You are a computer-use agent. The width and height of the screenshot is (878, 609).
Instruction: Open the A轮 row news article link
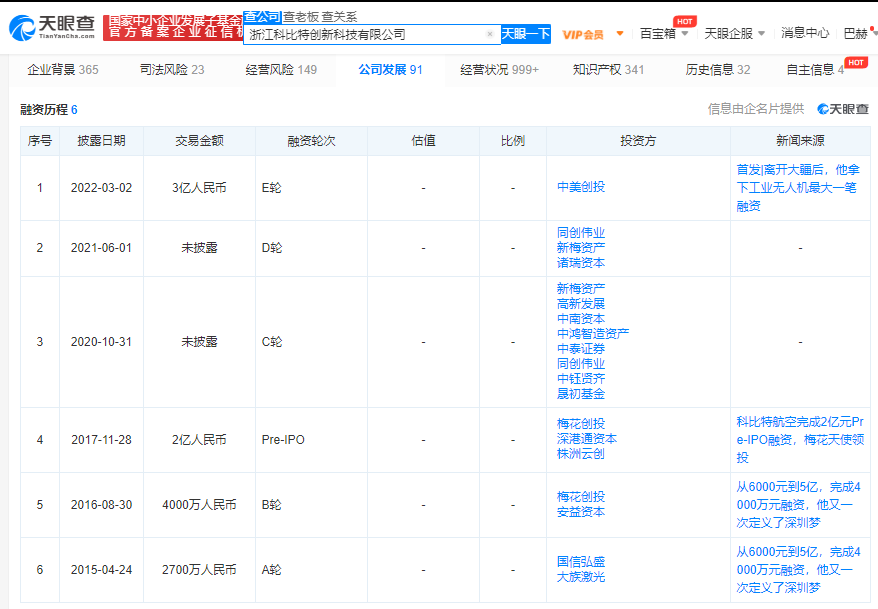[798, 569]
